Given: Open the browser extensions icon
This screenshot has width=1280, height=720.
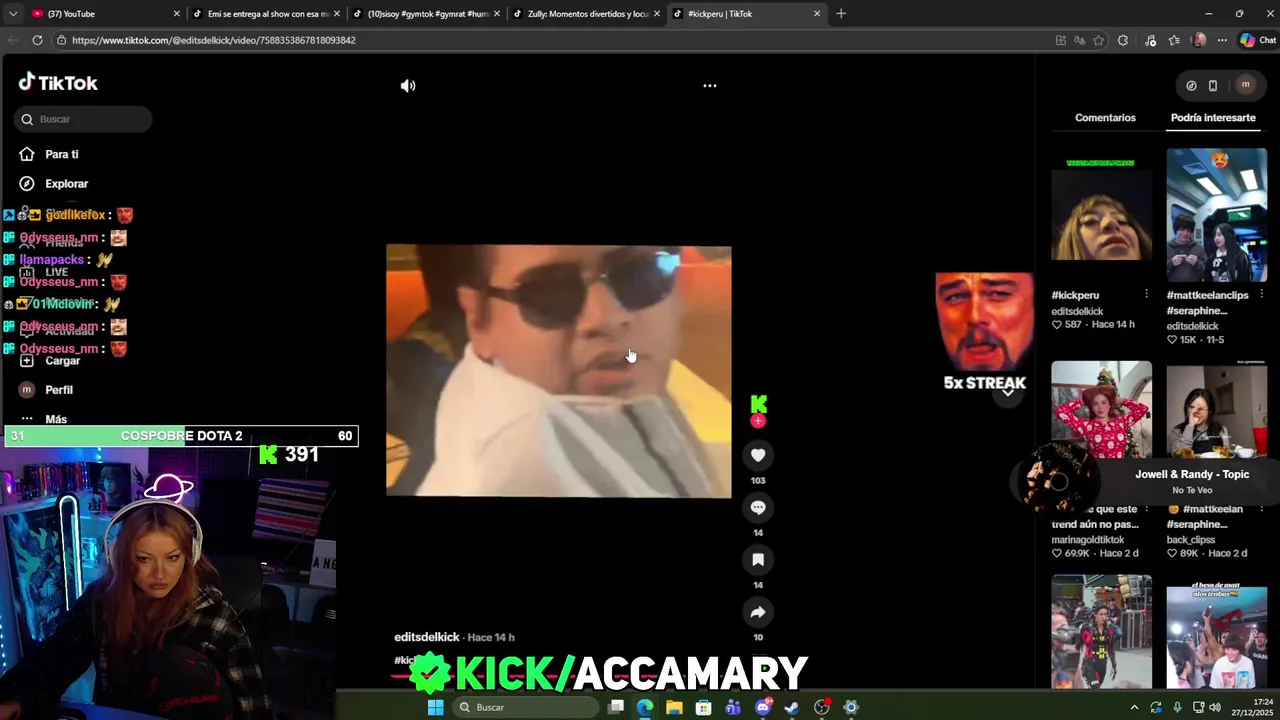Looking at the screenshot, I should [1123, 40].
